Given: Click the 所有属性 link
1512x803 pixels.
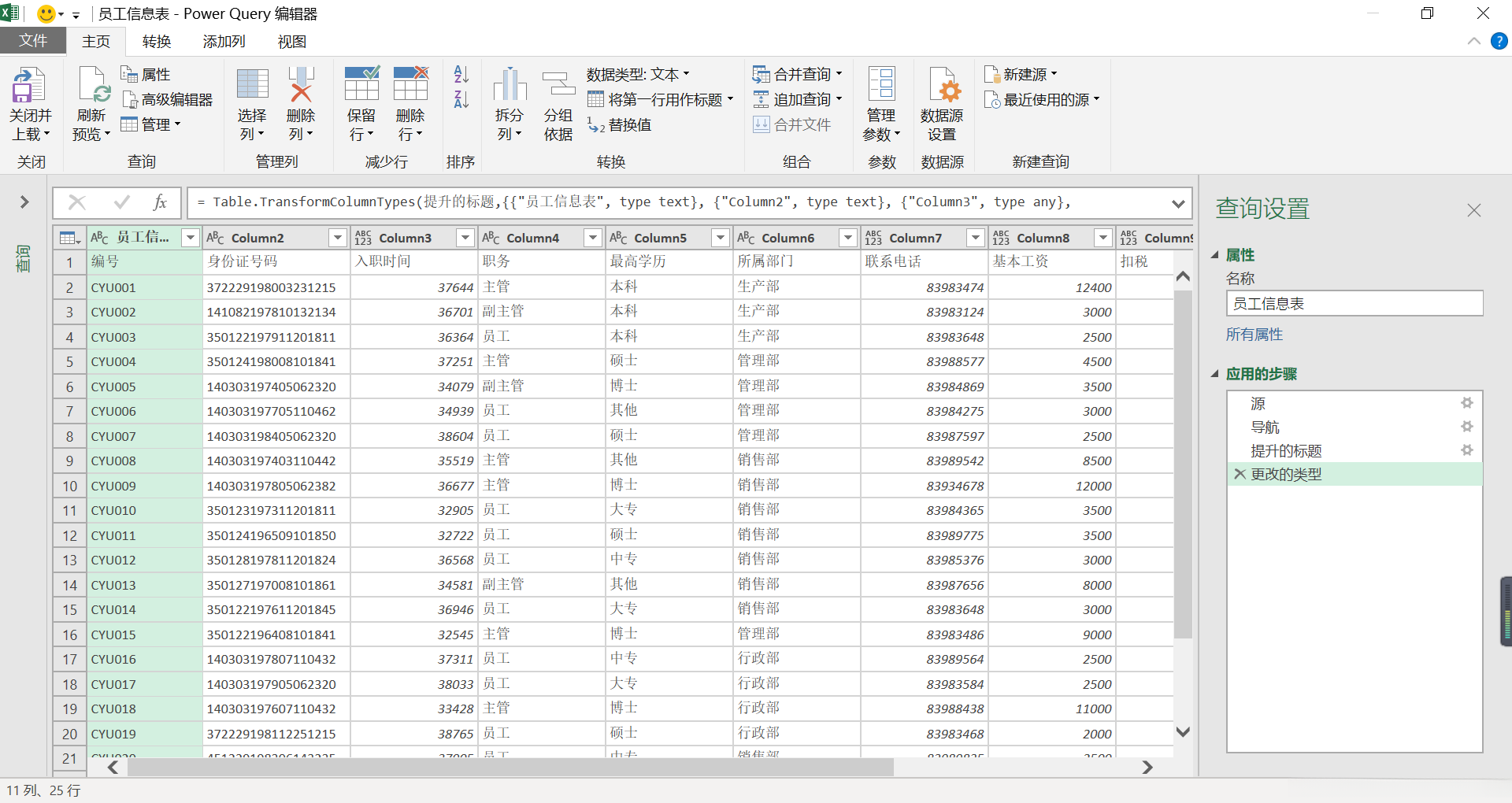Looking at the screenshot, I should (1254, 335).
